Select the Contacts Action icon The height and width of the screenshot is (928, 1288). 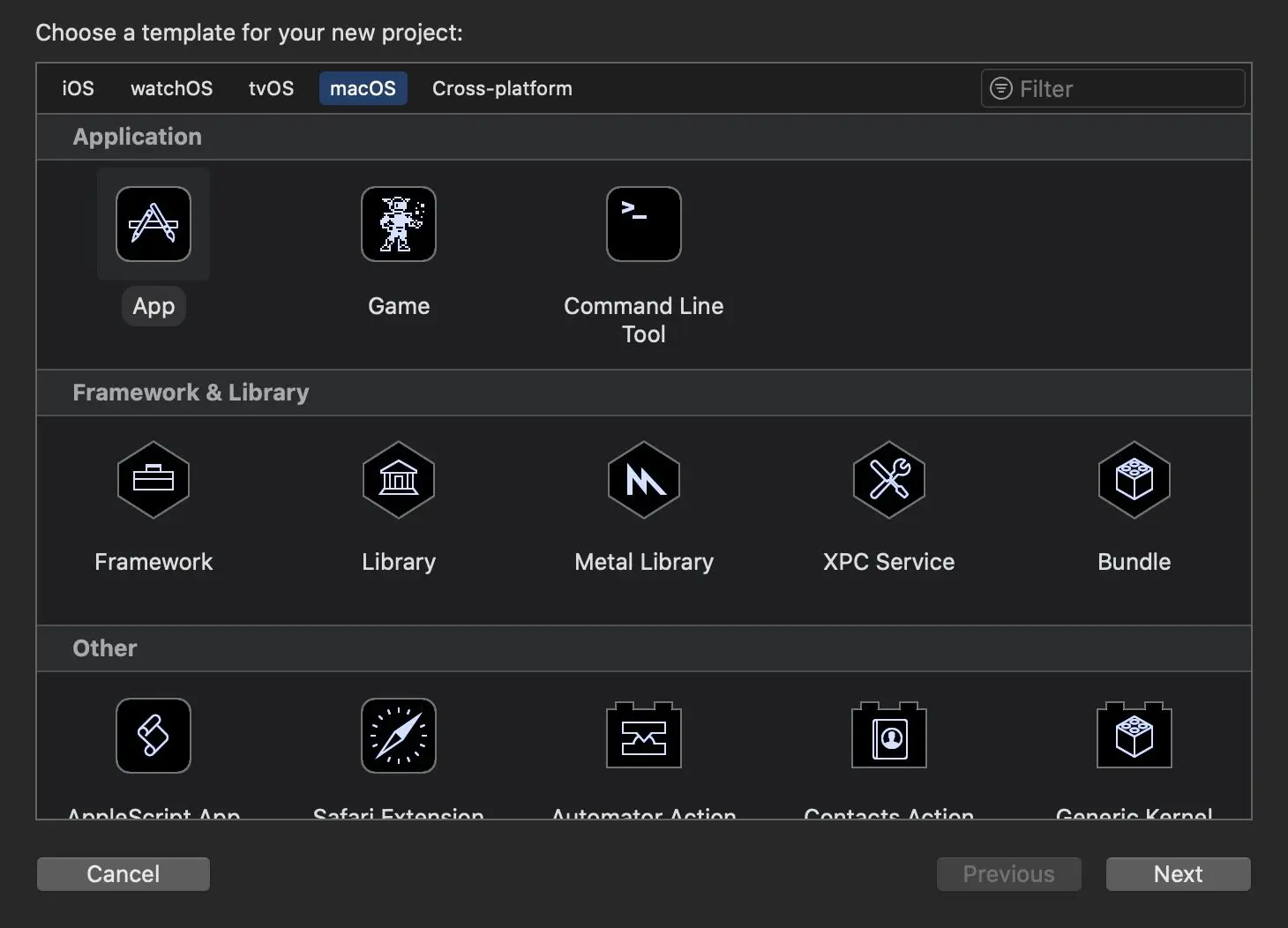(889, 735)
